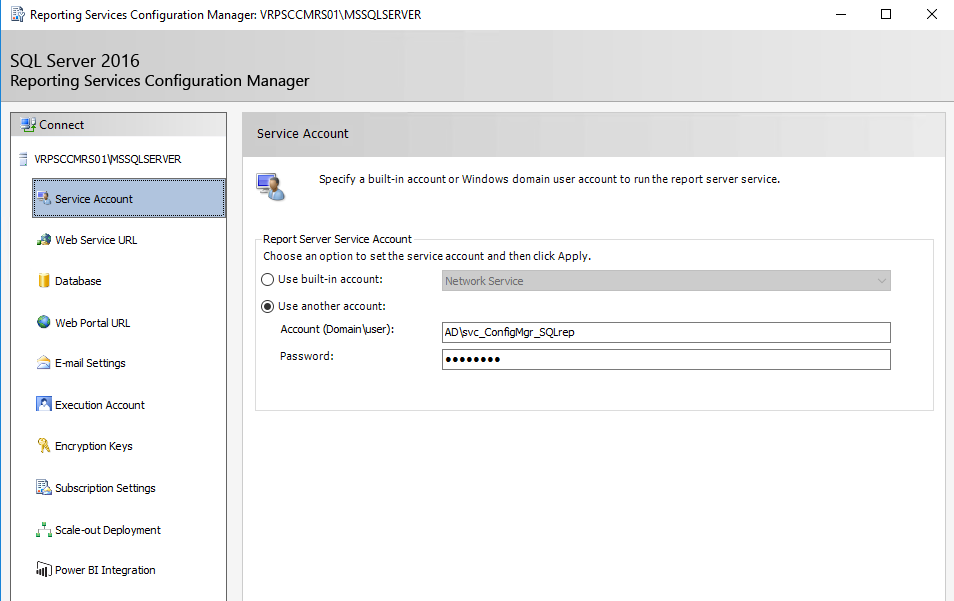Open the Network Service account dropdown
Viewport: 954px width, 601px height.
666,280
